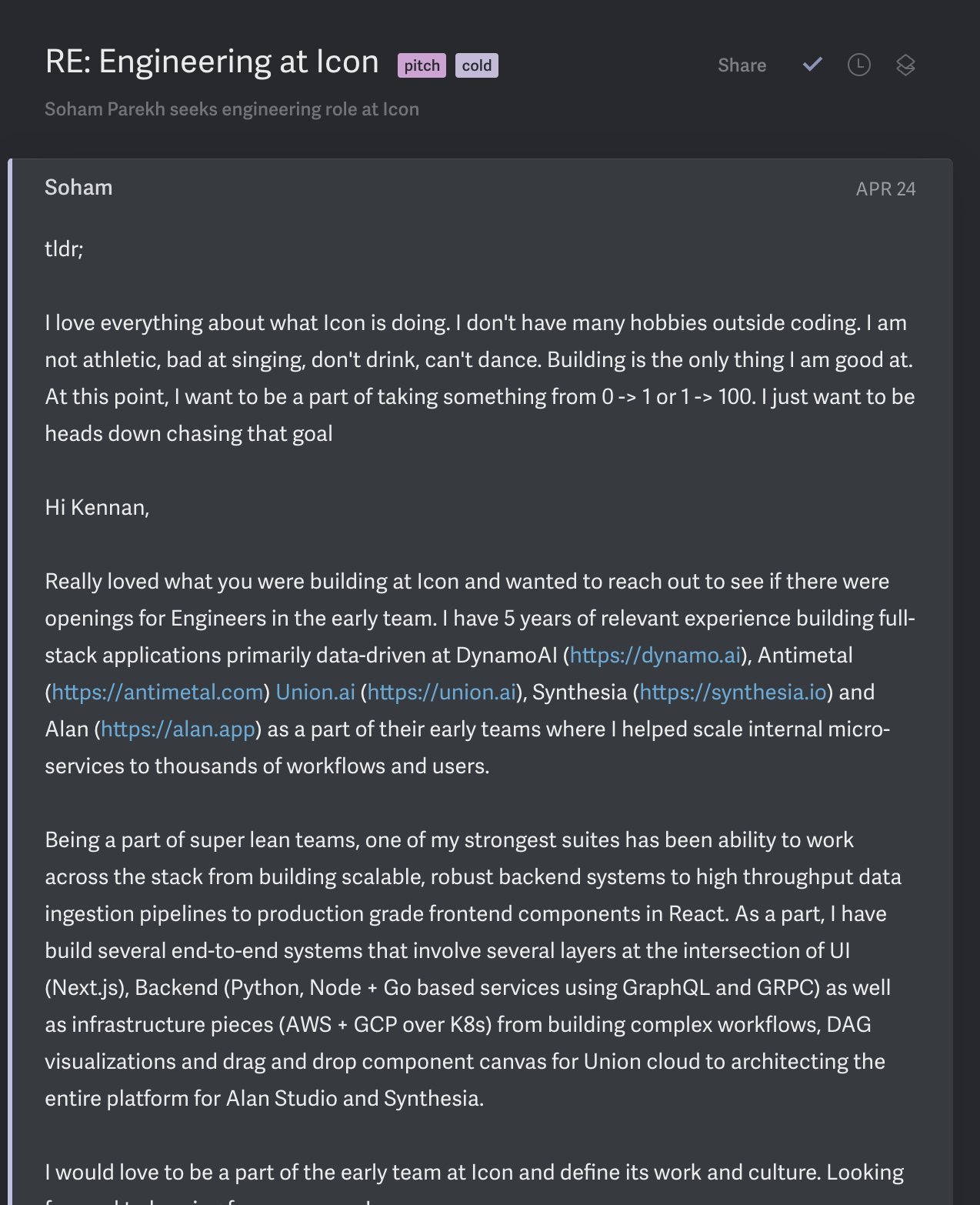Open the https://antimetal.com link

[x=158, y=692]
